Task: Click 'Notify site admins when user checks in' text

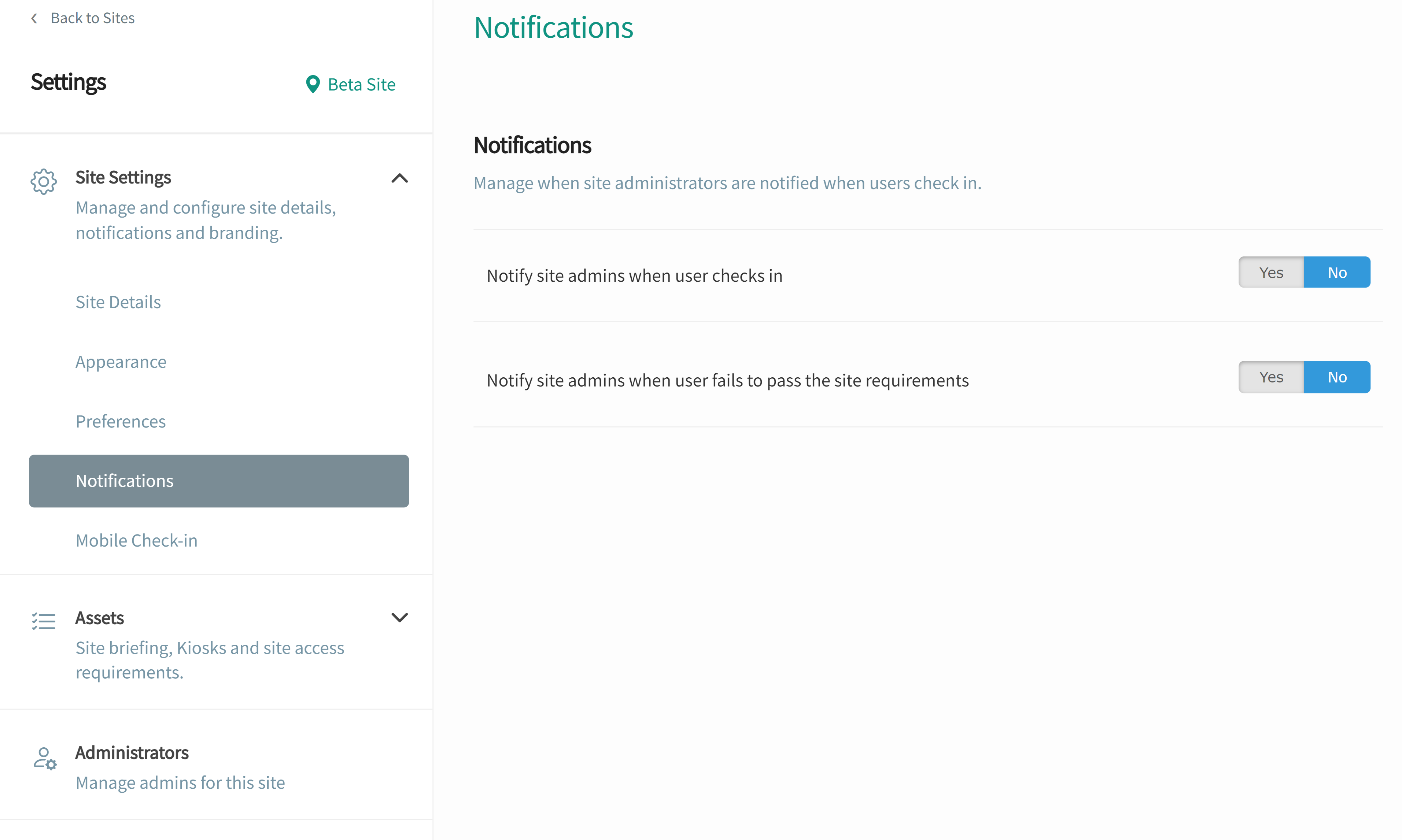Action: point(634,275)
